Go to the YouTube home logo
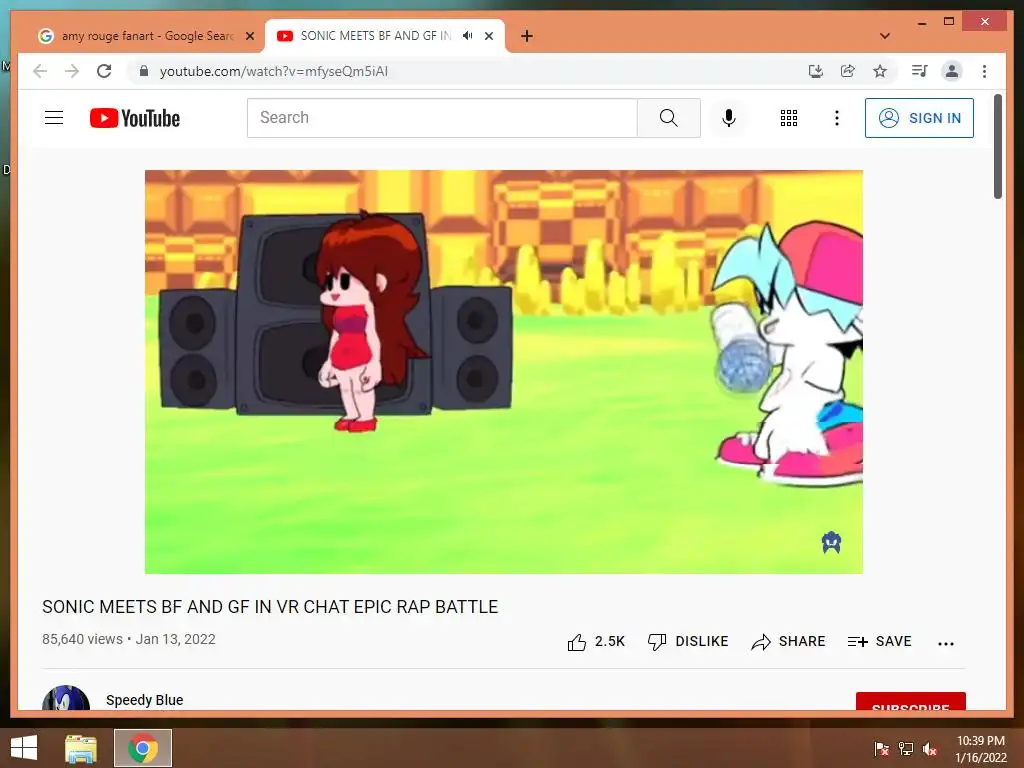The width and height of the screenshot is (1024, 768). [x=135, y=118]
